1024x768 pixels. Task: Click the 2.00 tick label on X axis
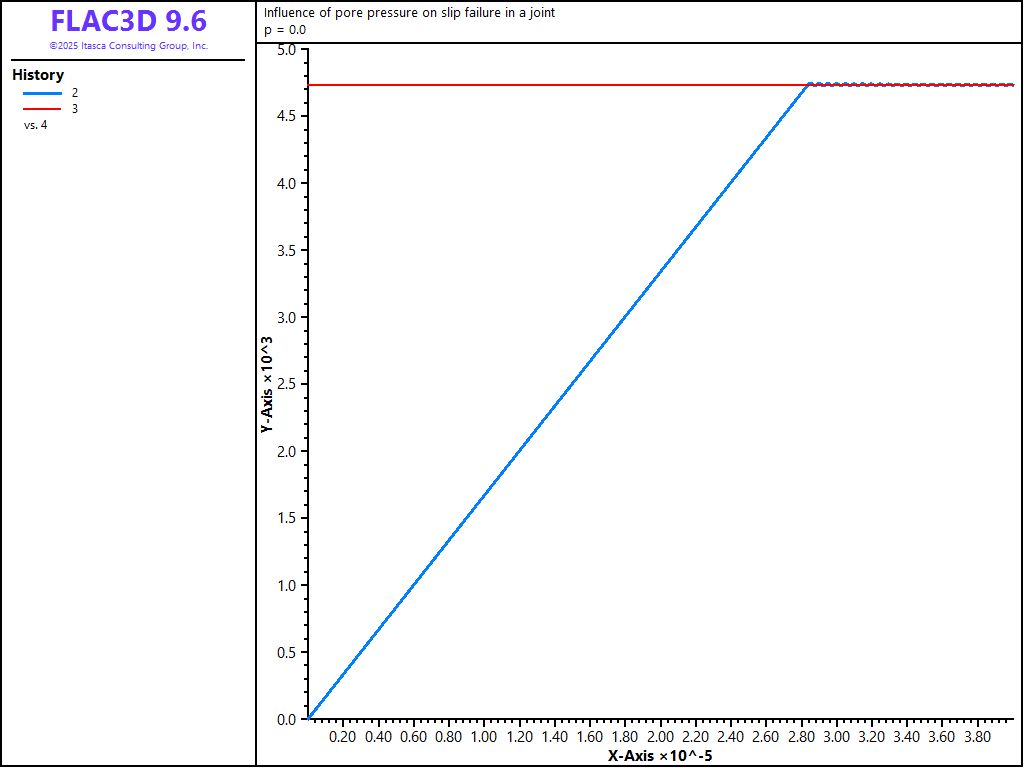click(659, 737)
